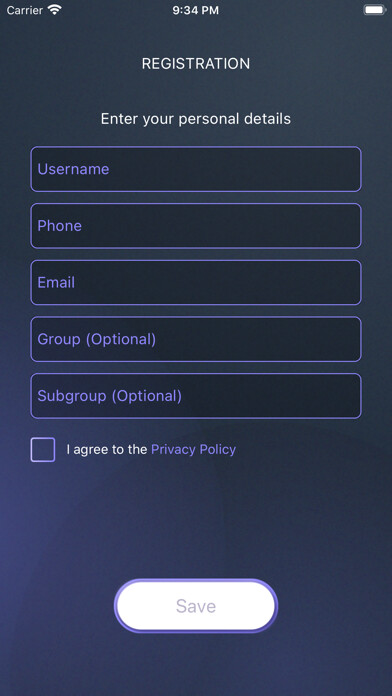Focus the Group (Optional) field
Screen dimensions: 392x696
point(196,339)
